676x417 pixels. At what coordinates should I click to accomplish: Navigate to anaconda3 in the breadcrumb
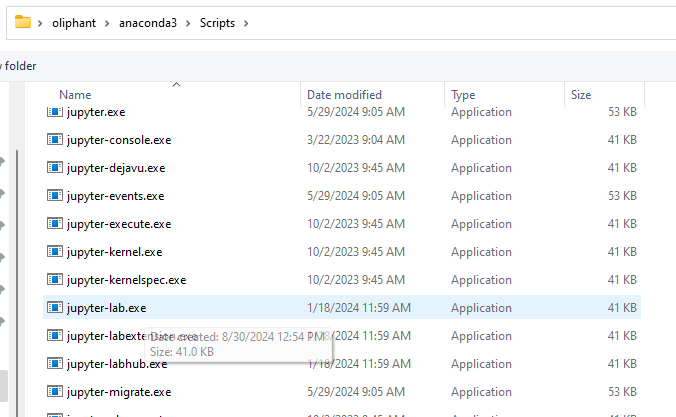[154, 22]
